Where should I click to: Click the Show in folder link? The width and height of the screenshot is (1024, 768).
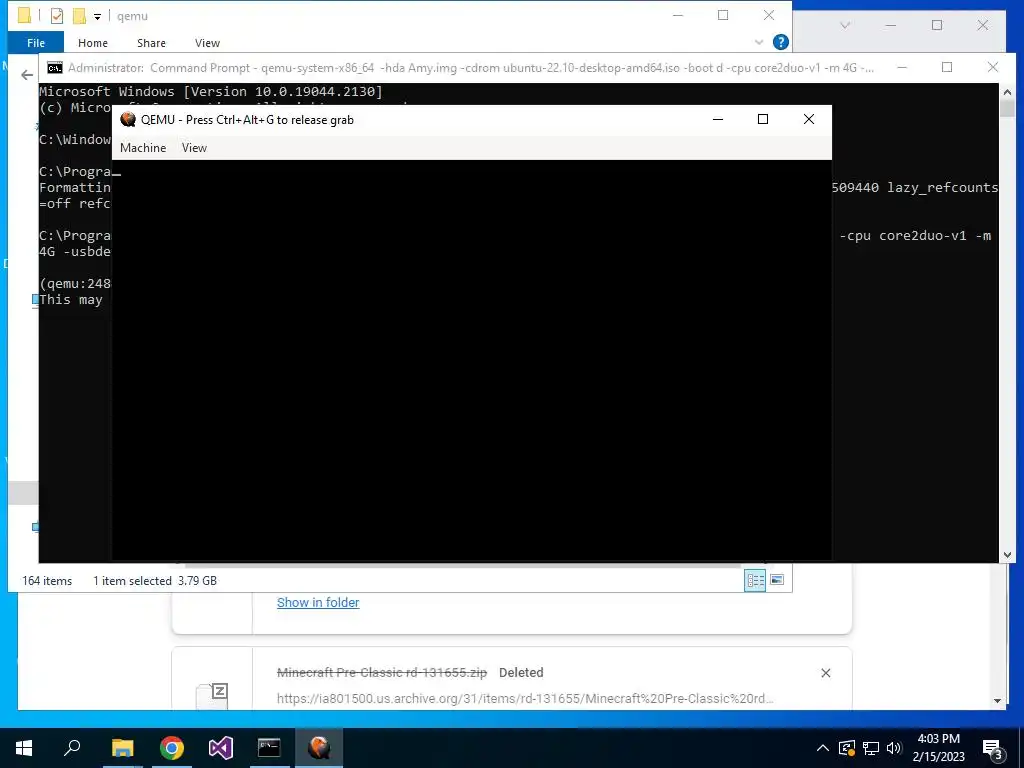[318, 603]
